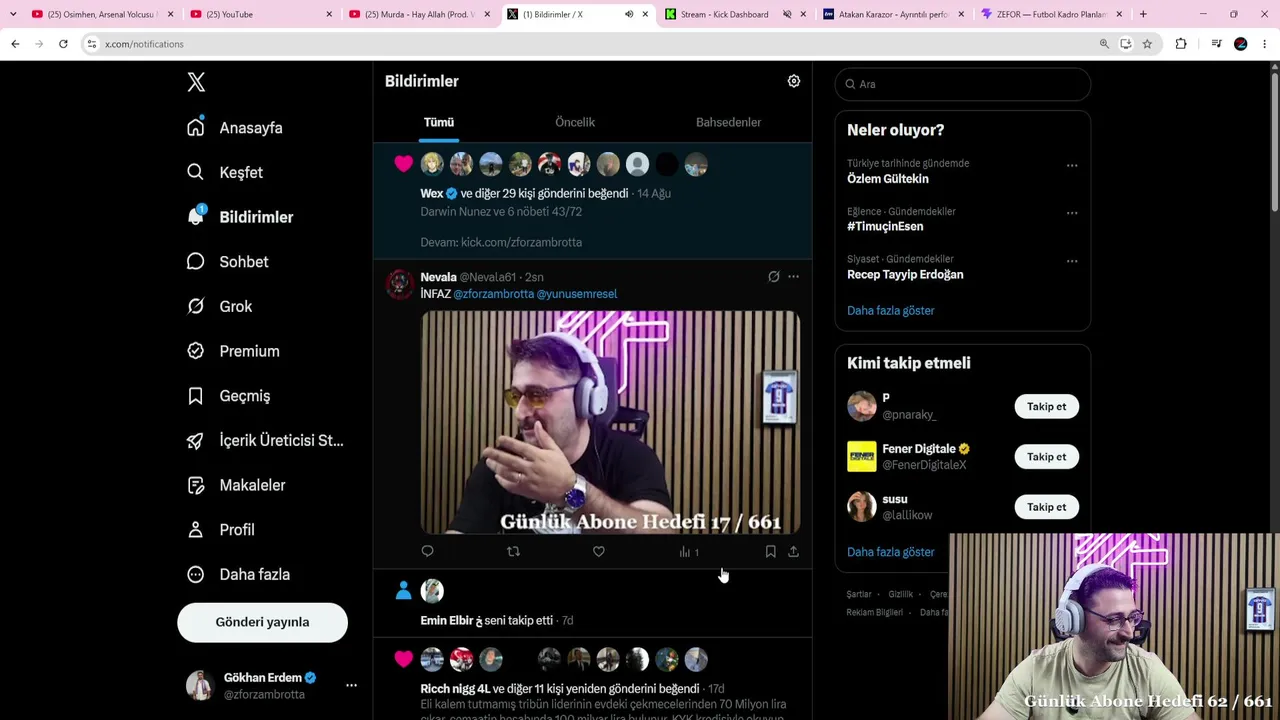Follow account P @pnaraky_

point(1046,407)
